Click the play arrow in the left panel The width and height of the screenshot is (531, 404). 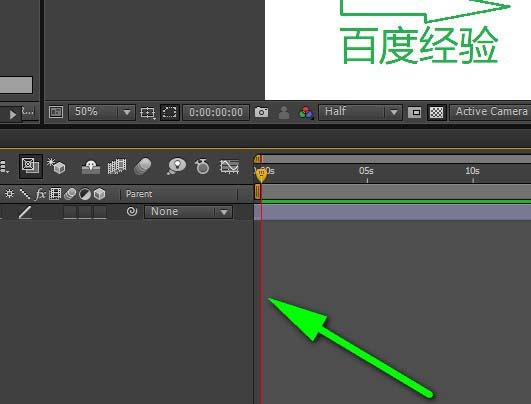pos(13,114)
